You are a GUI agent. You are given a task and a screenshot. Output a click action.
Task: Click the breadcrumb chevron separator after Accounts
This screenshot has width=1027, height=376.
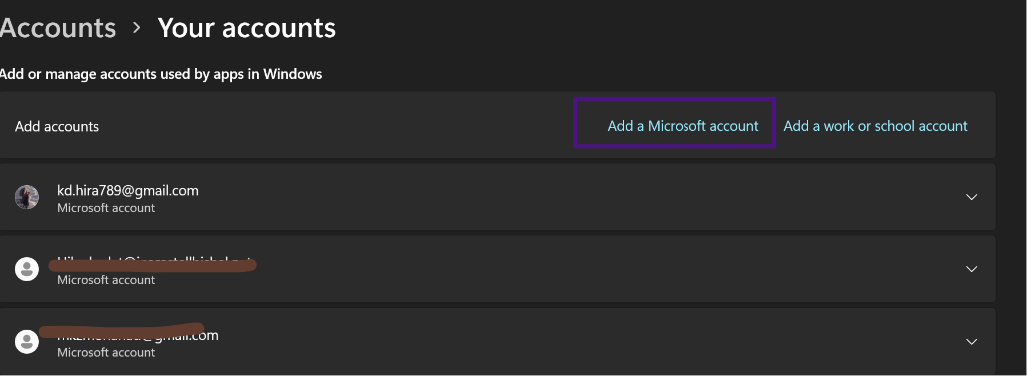(137, 28)
